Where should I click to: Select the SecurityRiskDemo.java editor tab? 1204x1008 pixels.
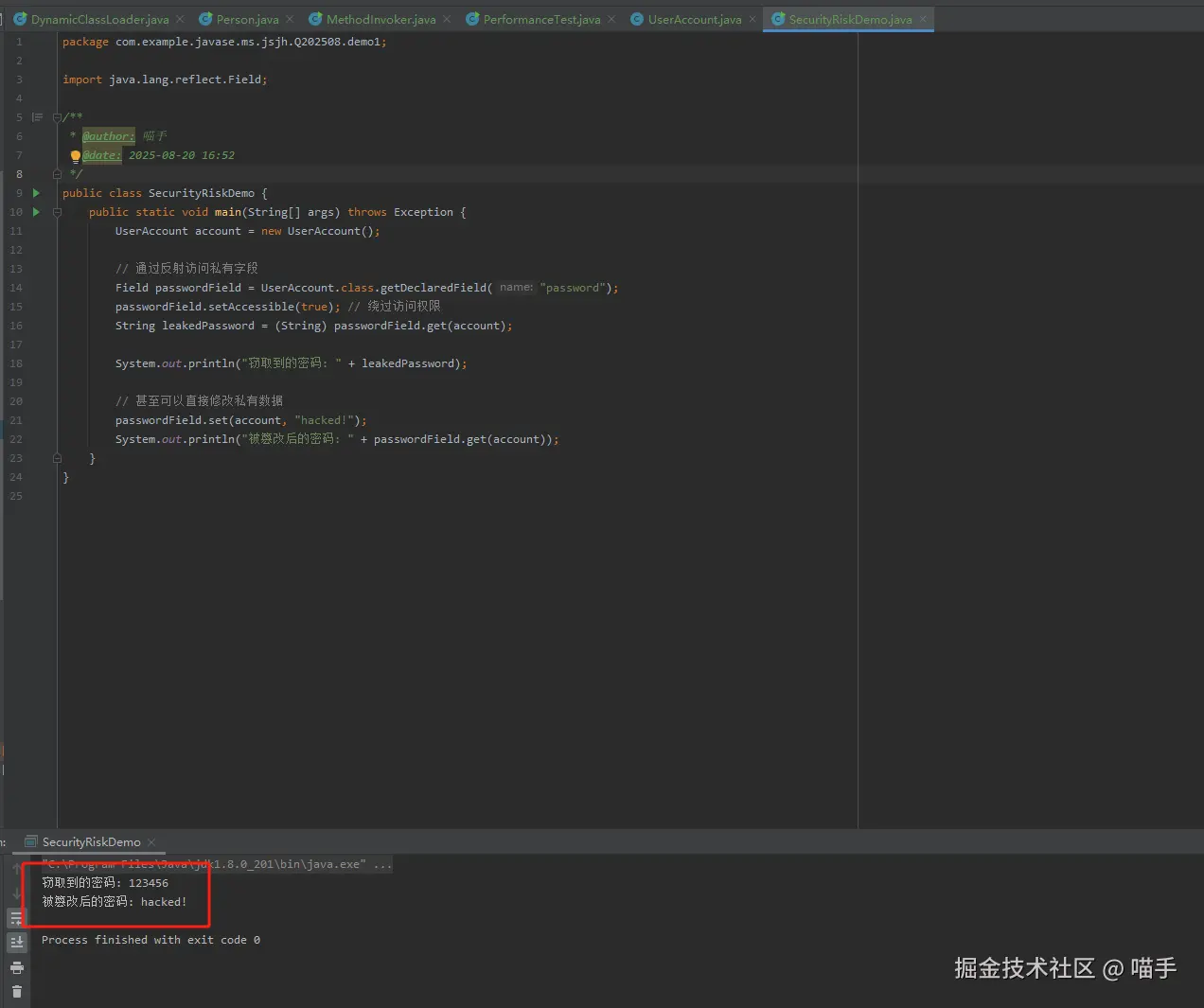[x=850, y=19]
